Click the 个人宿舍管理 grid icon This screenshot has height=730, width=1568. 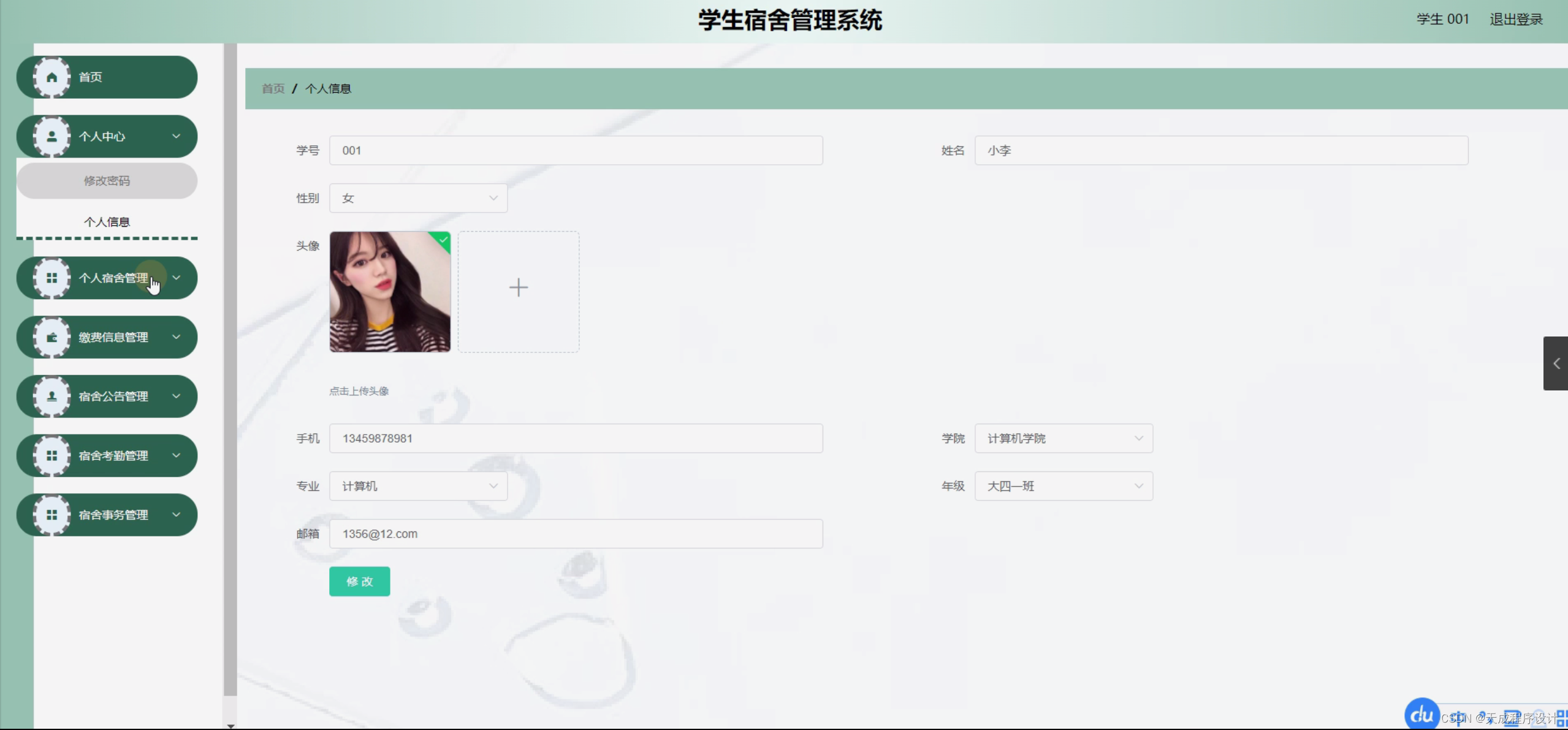point(51,278)
